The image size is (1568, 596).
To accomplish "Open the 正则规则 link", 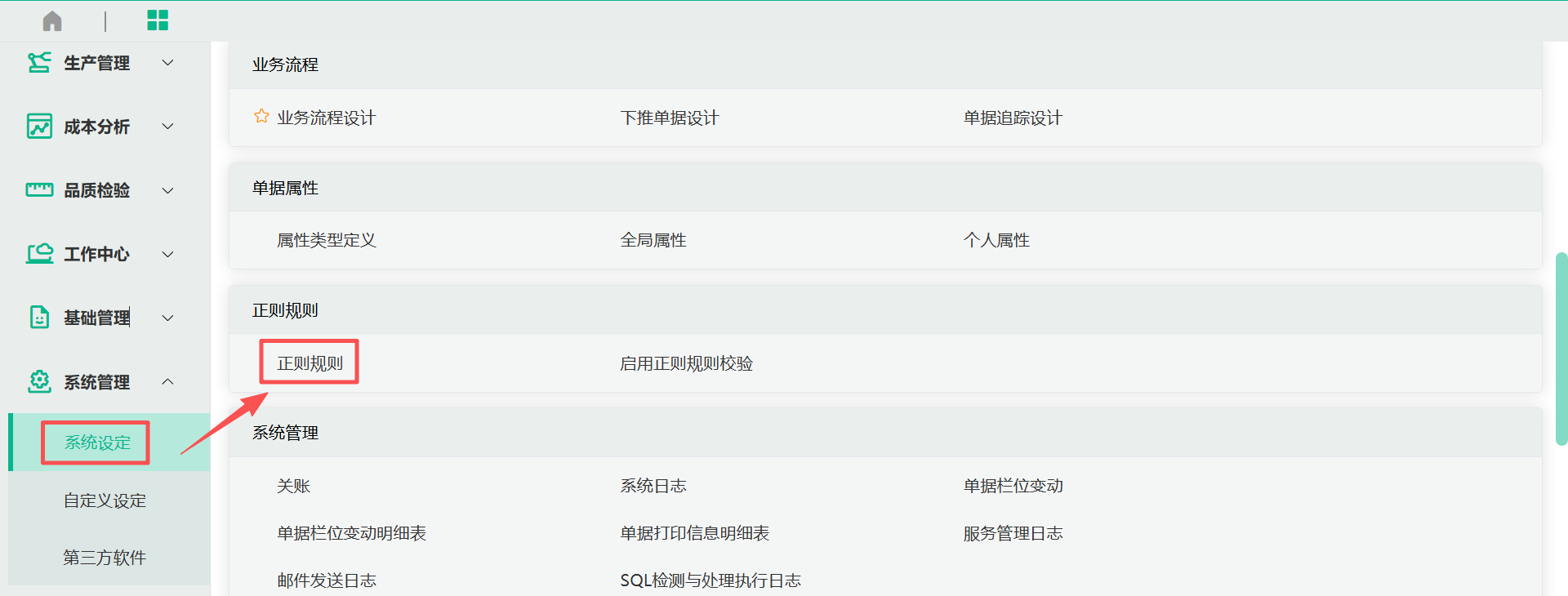I will click(x=310, y=363).
